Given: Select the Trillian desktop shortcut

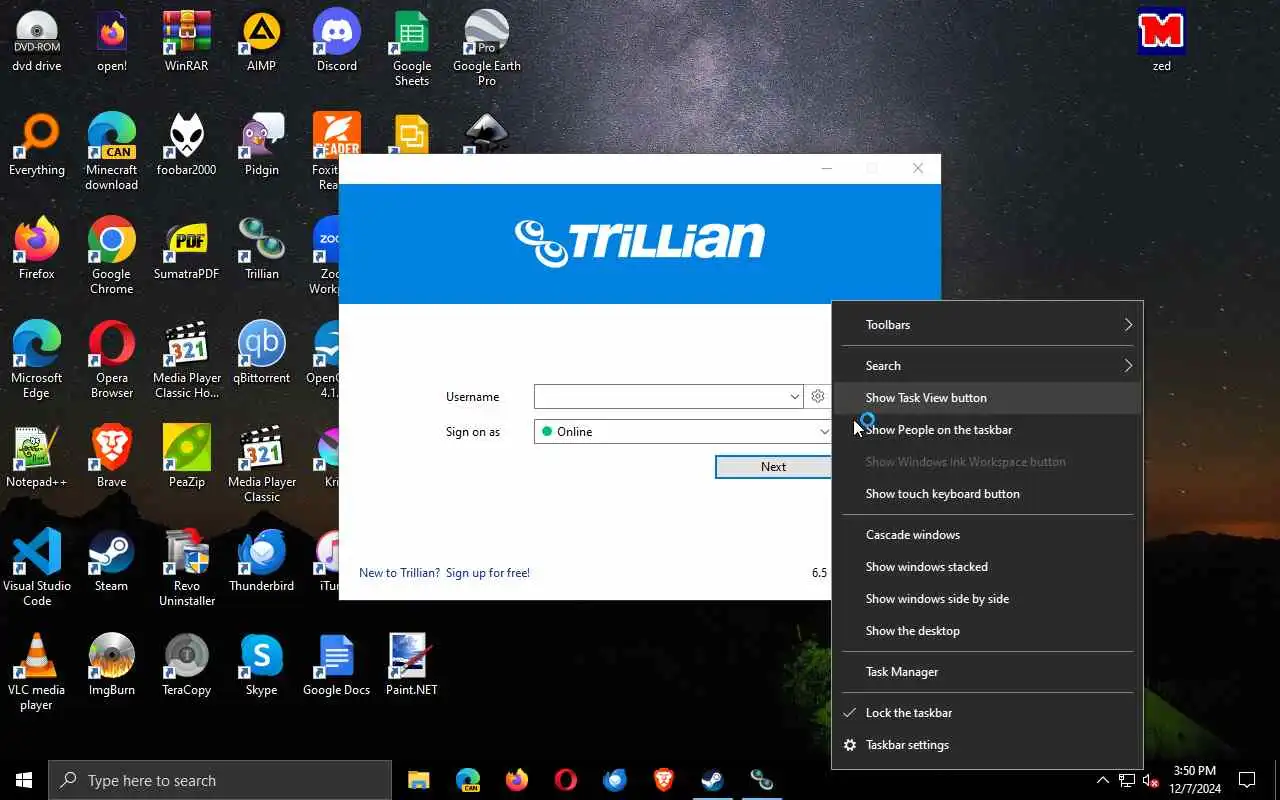Looking at the screenshot, I should [262, 249].
